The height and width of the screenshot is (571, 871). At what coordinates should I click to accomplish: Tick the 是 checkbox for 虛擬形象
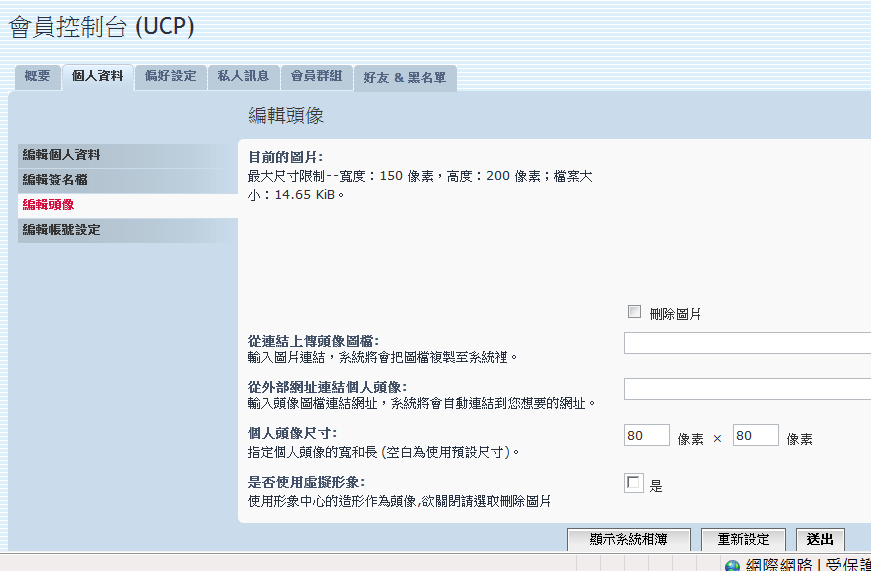pyautogui.click(x=634, y=484)
